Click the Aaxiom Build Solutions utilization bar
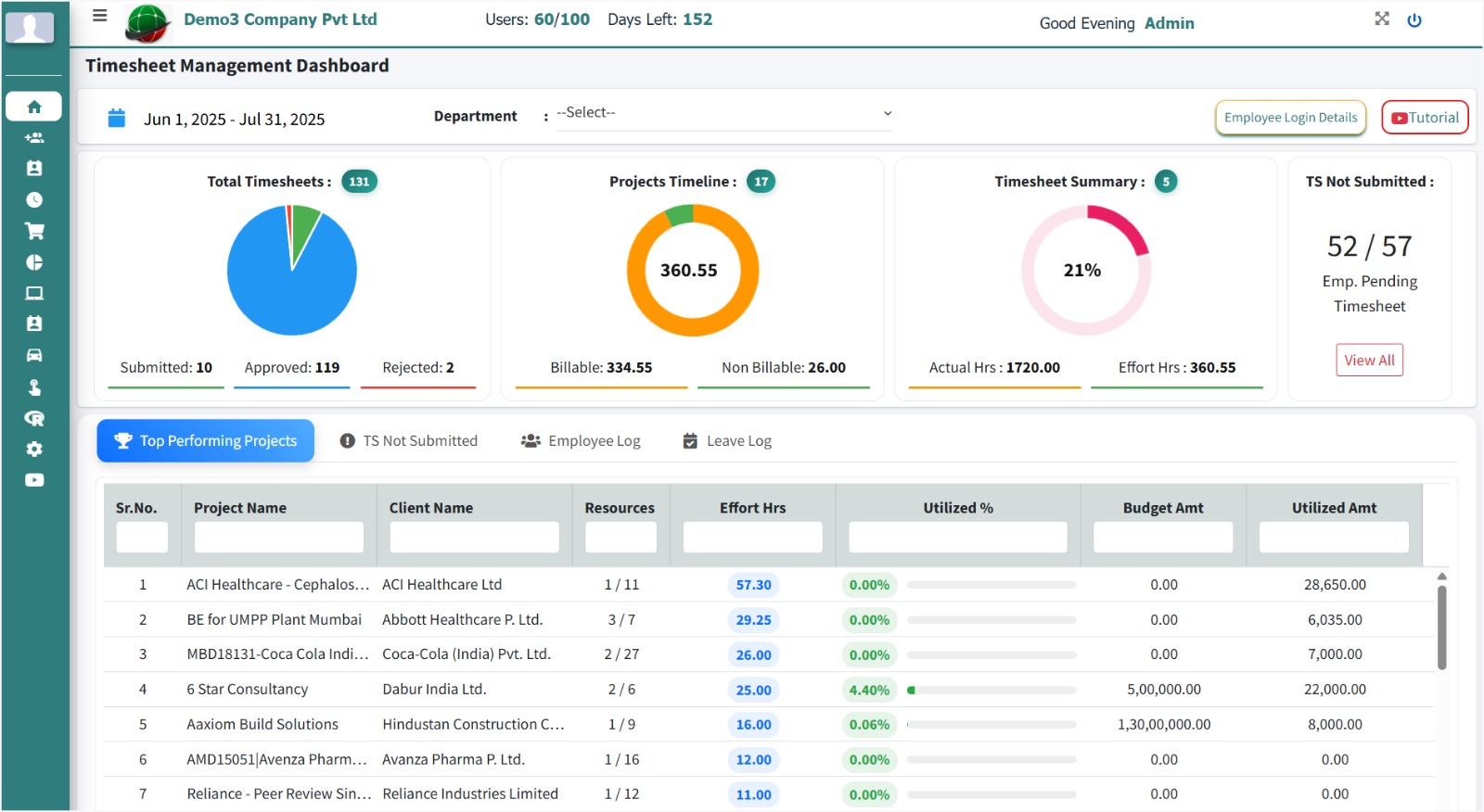 click(x=991, y=725)
